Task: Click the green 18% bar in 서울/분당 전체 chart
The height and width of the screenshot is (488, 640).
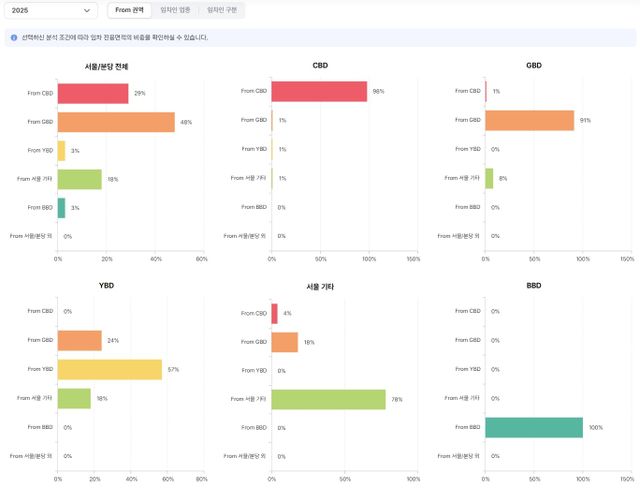Action: (80, 179)
